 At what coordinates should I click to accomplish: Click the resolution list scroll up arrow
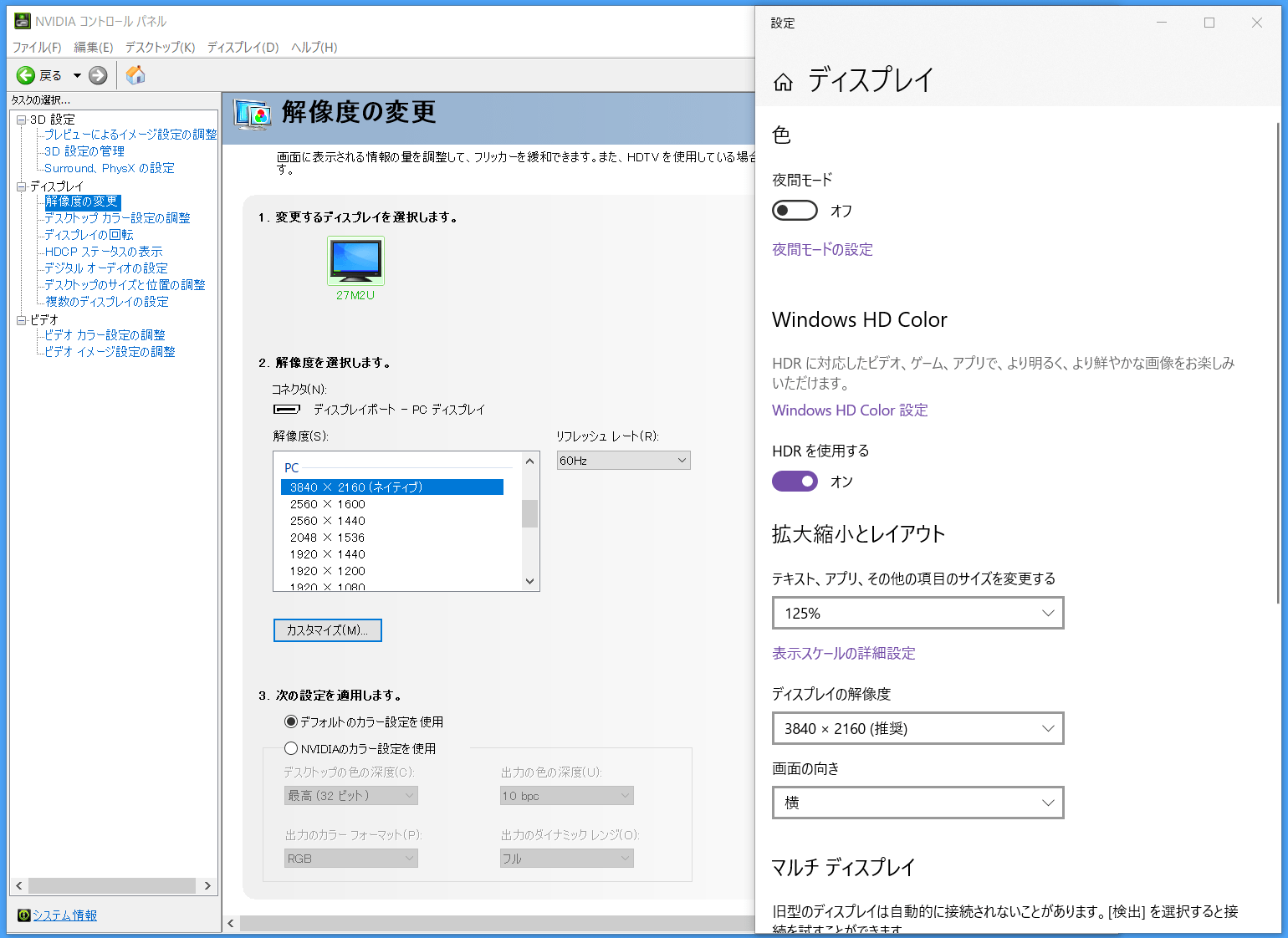(529, 461)
